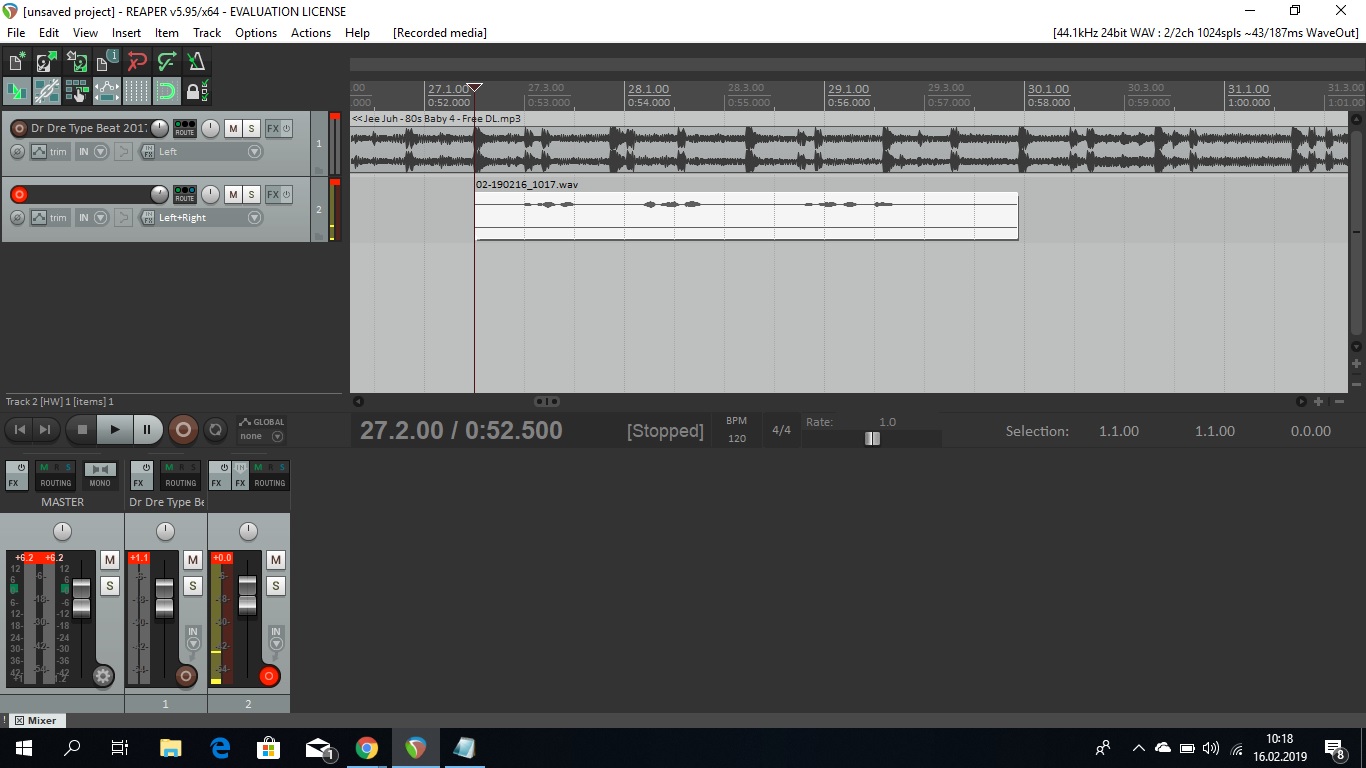This screenshot has height=768, width=1366.
Task: Click the red Undo arrow icon
Action: pyautogui.click(x=137, y=62)
